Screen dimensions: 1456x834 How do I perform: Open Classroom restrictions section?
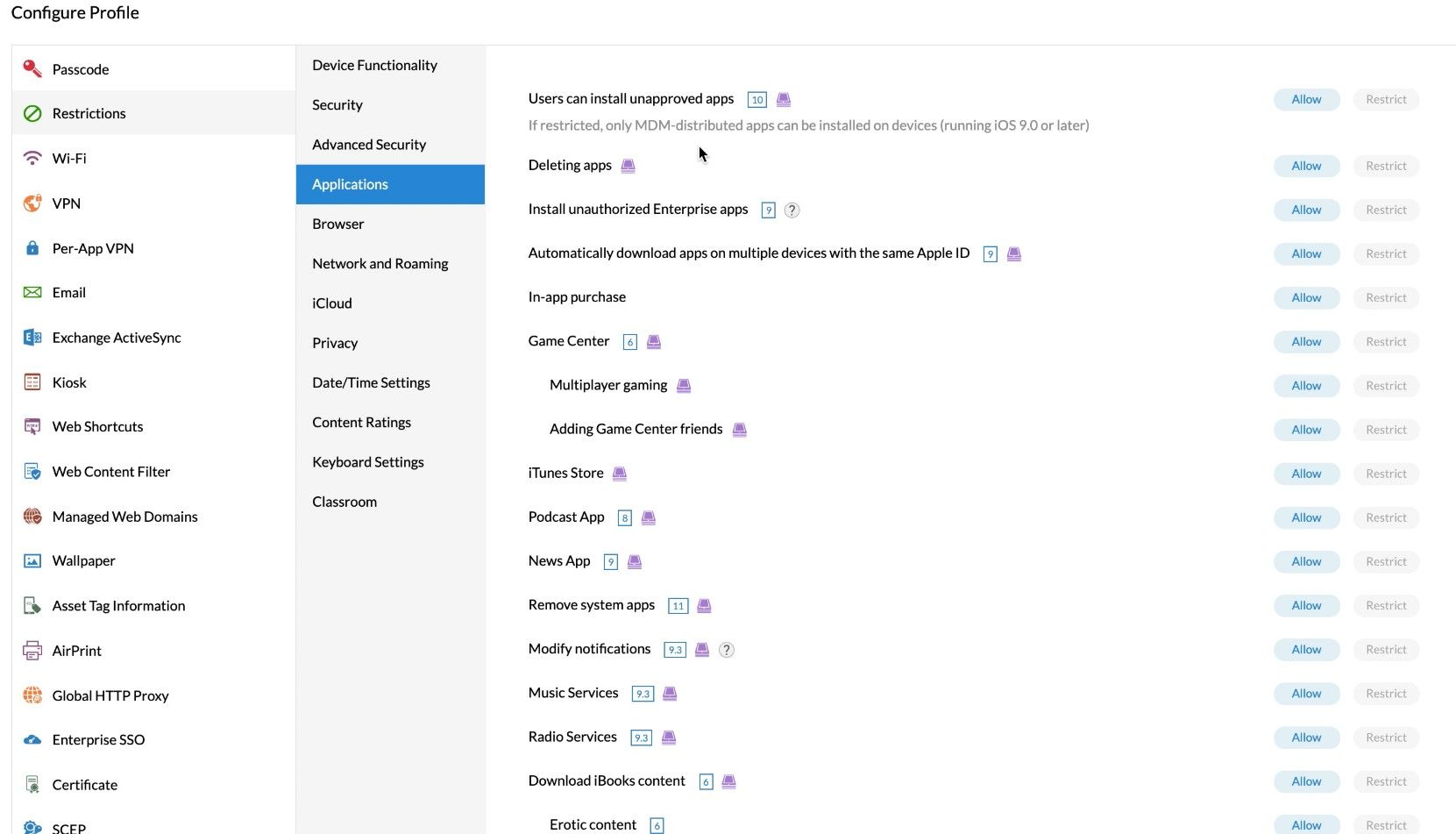coord(391,502)
